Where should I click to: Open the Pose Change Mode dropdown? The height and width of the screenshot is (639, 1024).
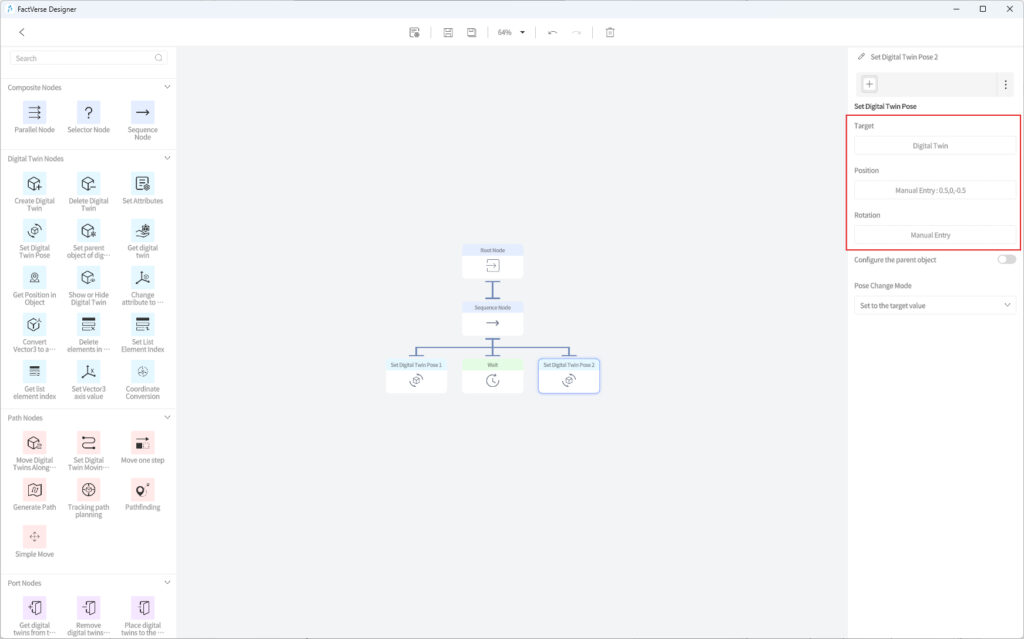935,305
